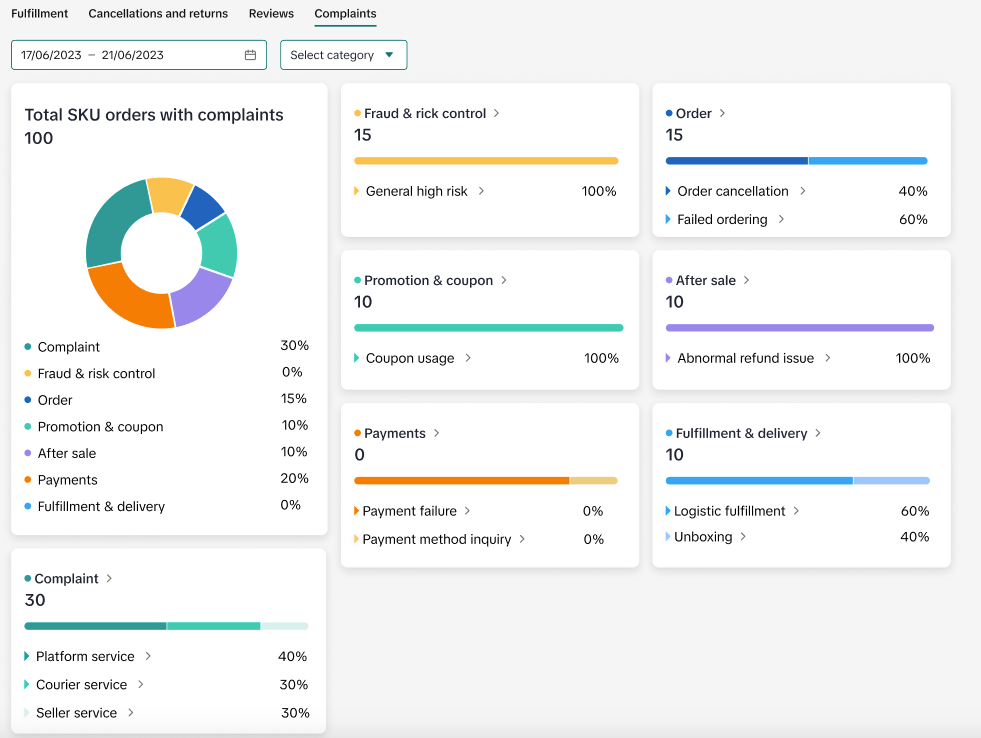Open the Failed ordering details link
Screen dimensions: 981x738
[782, 219]
